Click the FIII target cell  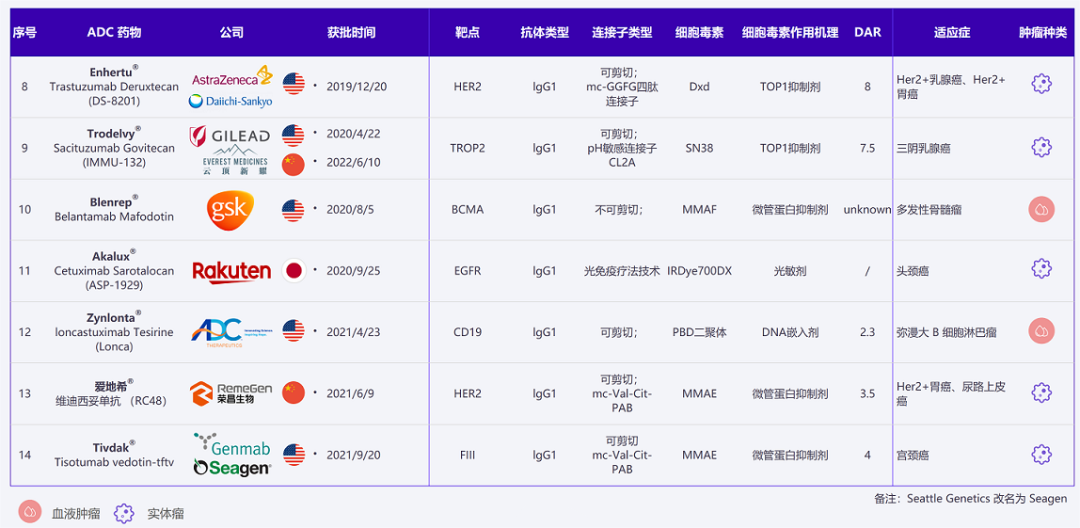467,455
